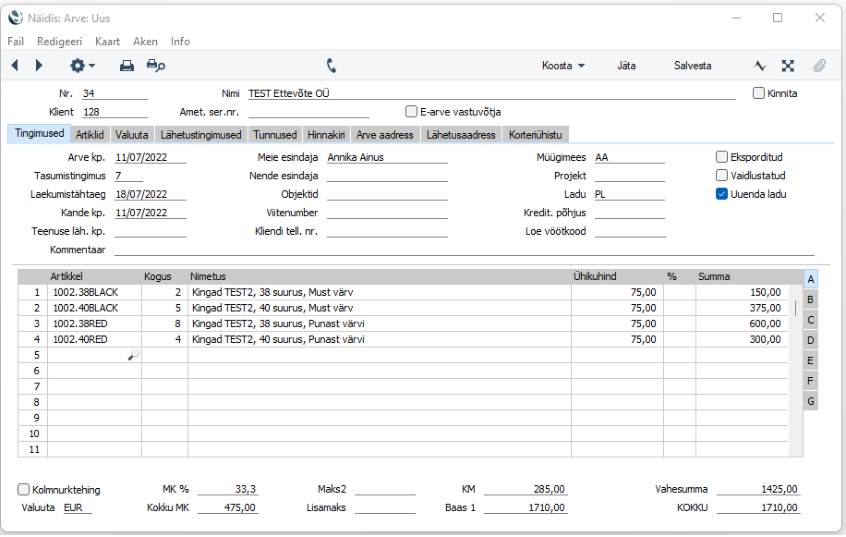
Task: Uncheck the Uuenda ladu checkbox
Action: (x=721, y=194)
